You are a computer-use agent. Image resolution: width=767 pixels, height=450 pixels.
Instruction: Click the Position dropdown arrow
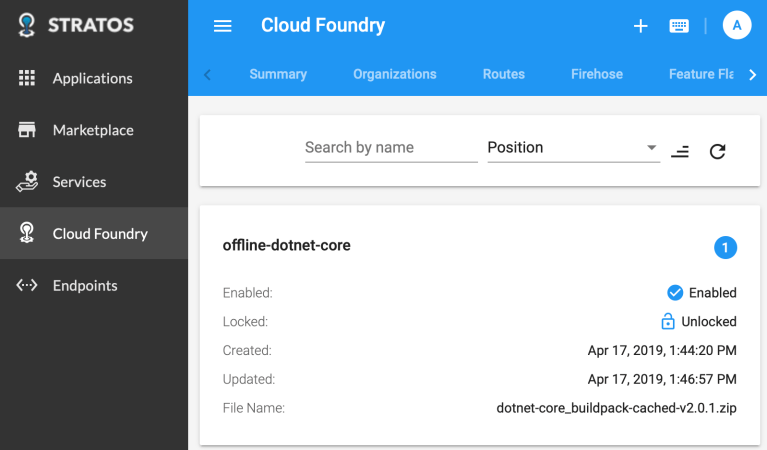click(x=651, y=147)
